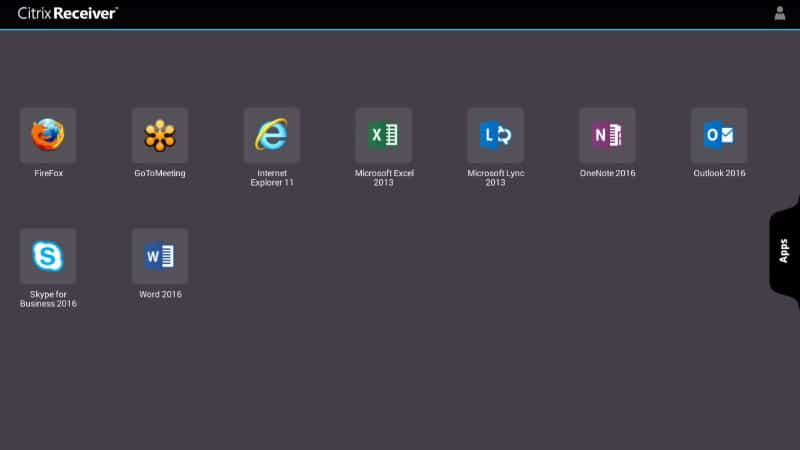Image resolution: width=800 pixels, height=450 pixels.
Task: Select the "GoToMeeting" text label
Action: [160, 173]
